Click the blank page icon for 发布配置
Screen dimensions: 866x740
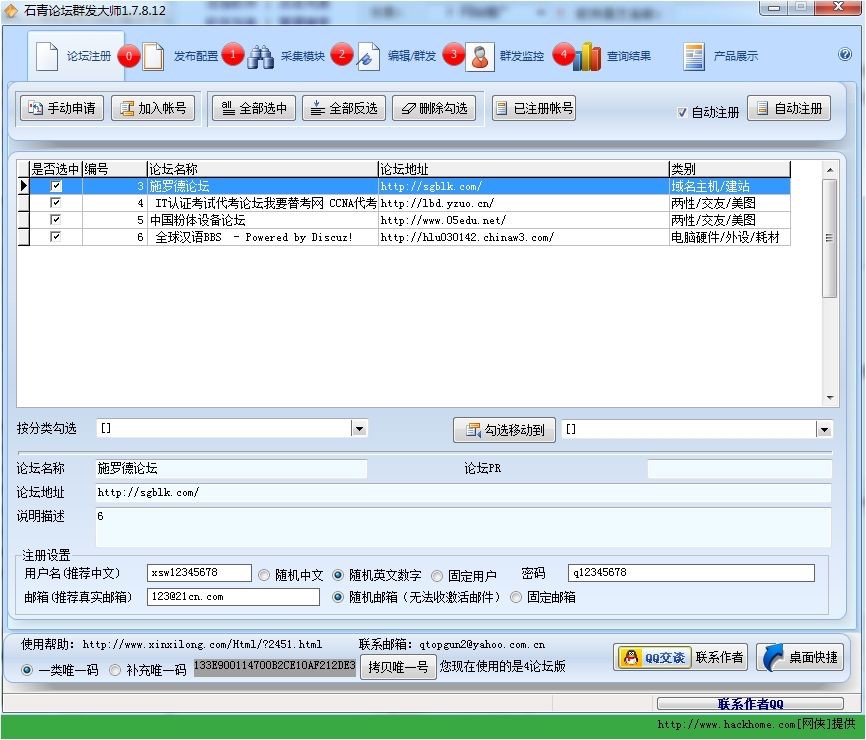(x=153, y=57)
